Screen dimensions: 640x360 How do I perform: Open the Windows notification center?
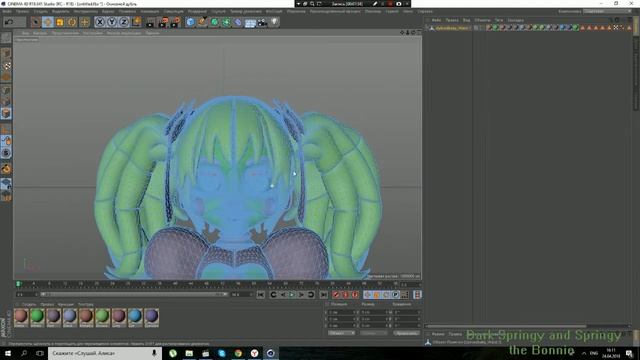(x=630, y=353)
